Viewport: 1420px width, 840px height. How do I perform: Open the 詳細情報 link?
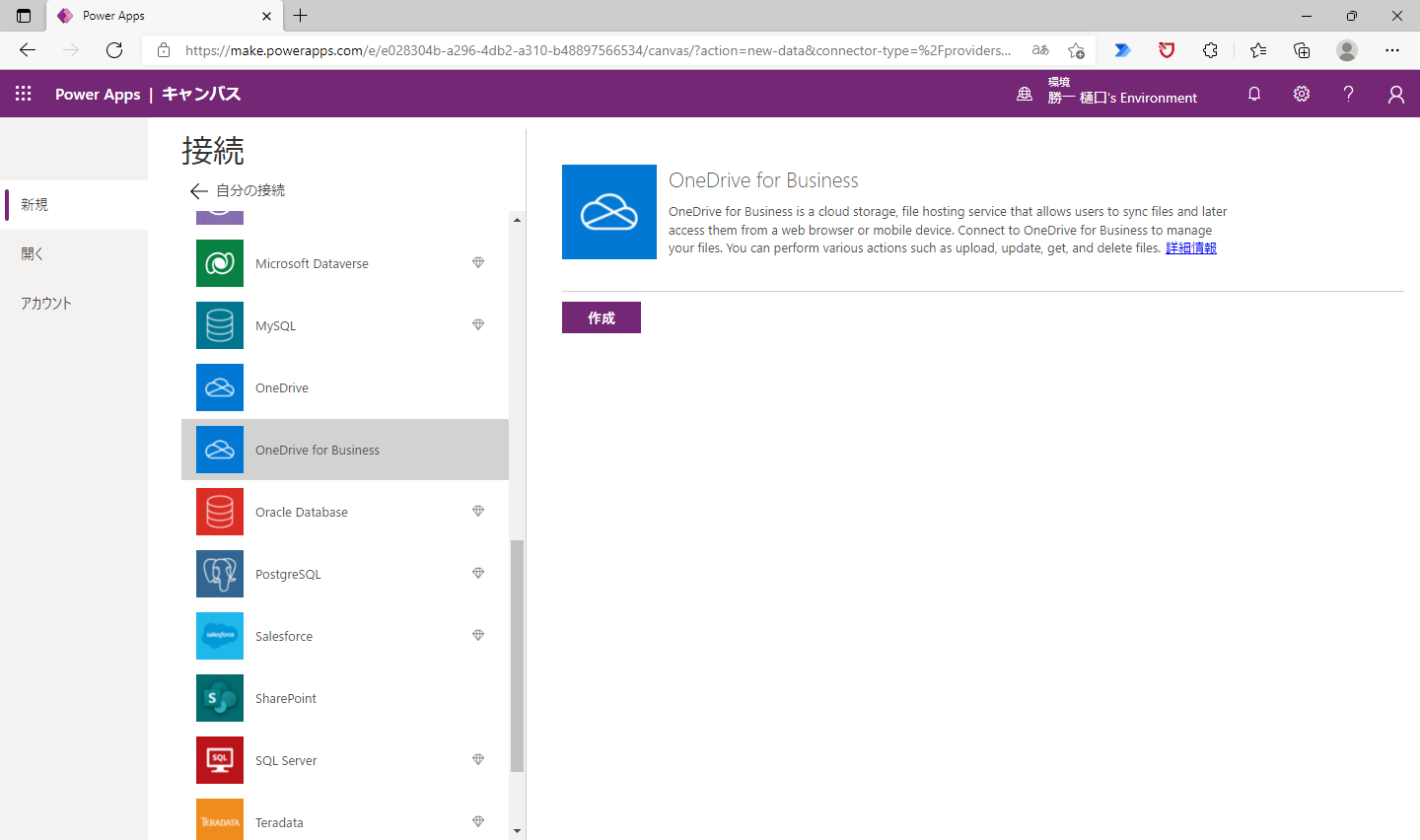click(x=1191, y=248)
